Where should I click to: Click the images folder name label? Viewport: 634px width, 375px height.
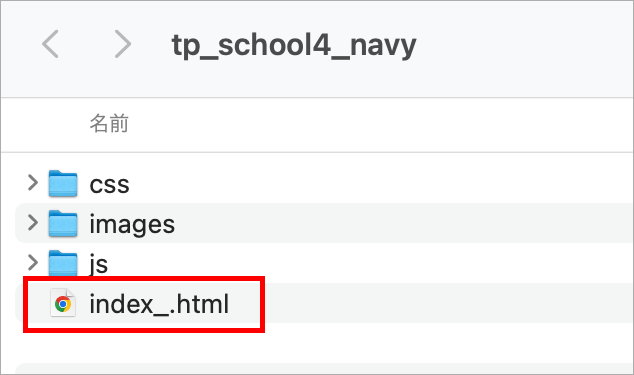click(132, 224)
